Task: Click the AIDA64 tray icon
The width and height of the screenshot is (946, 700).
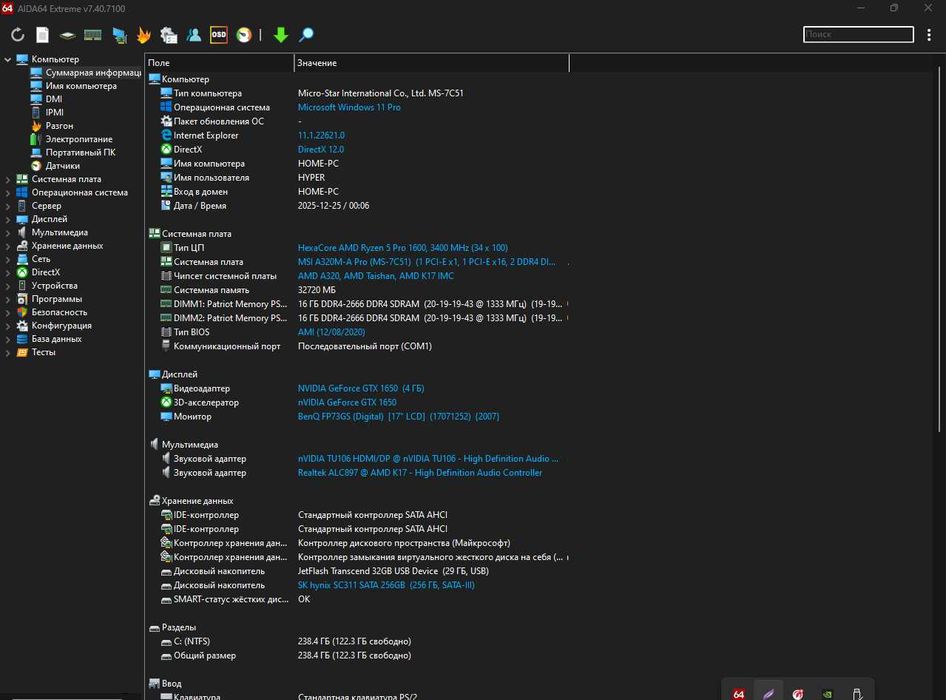Action: pyautogui.click(x=738, y=694)
